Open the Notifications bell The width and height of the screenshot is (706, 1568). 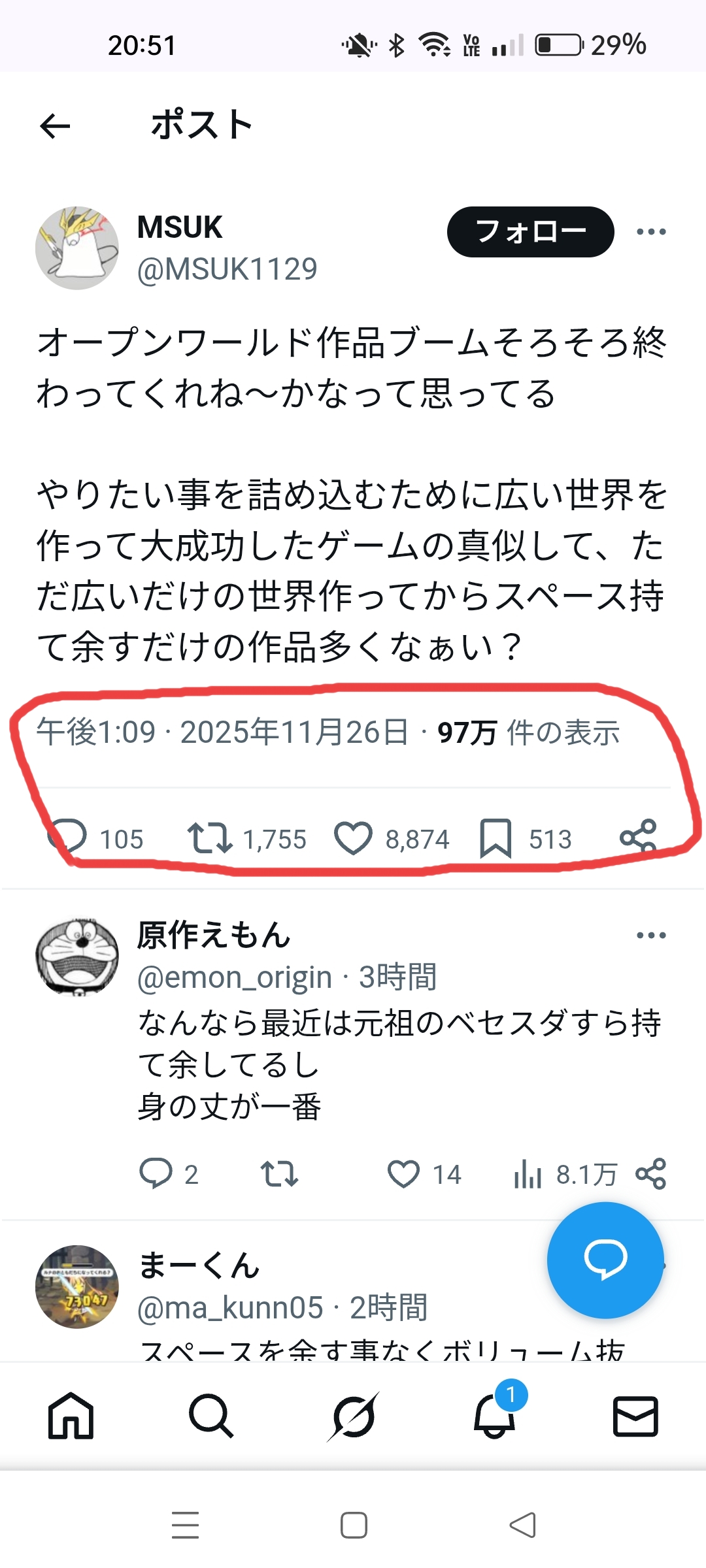point(495,1416)
